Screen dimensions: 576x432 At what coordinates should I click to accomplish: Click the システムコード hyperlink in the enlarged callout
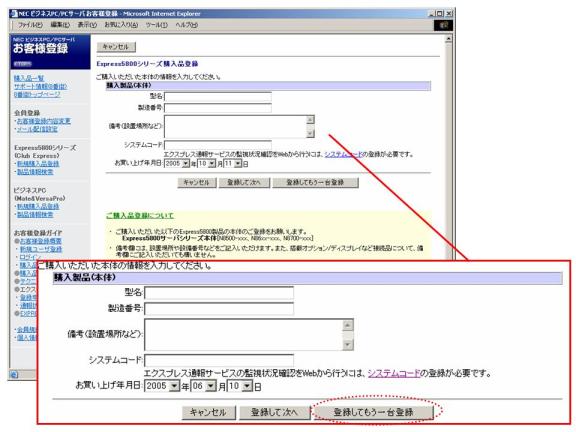(394, 374)
